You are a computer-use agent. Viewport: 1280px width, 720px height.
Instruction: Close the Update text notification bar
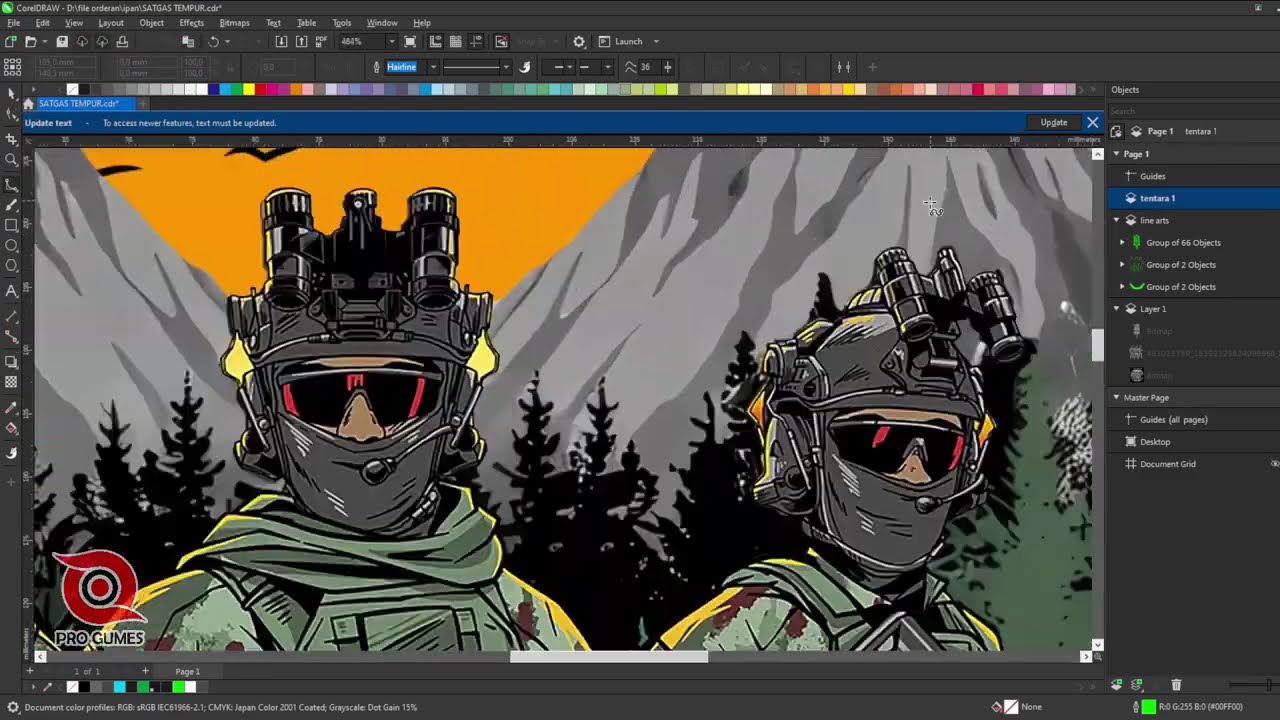1092,122
